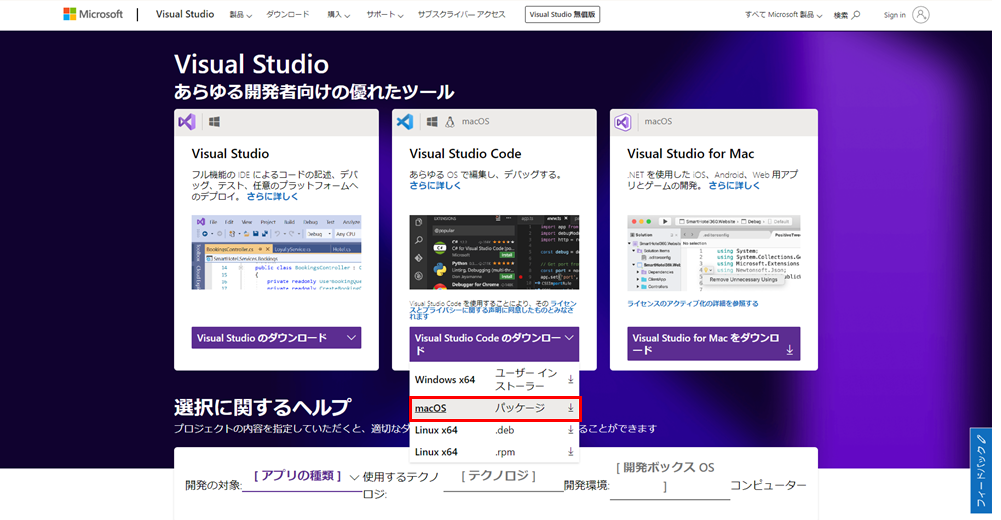Screen dimensions: 1001x520
Task: Open the Visual Studio home link
Action: pyautogui.click(x=184, y=14)
